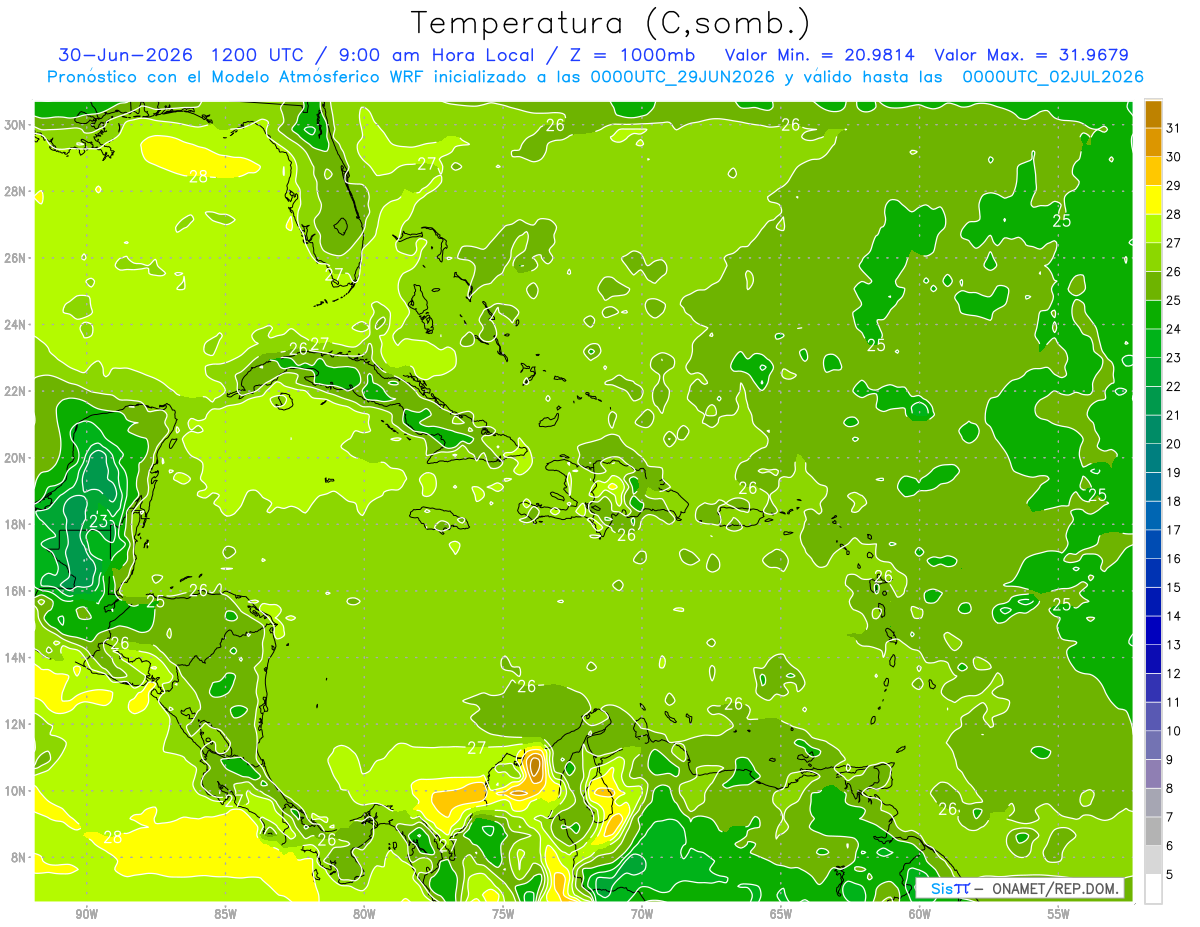Click longitude axis label "80W"
The height and width of the screenshot is (927, 1200).
364,914
